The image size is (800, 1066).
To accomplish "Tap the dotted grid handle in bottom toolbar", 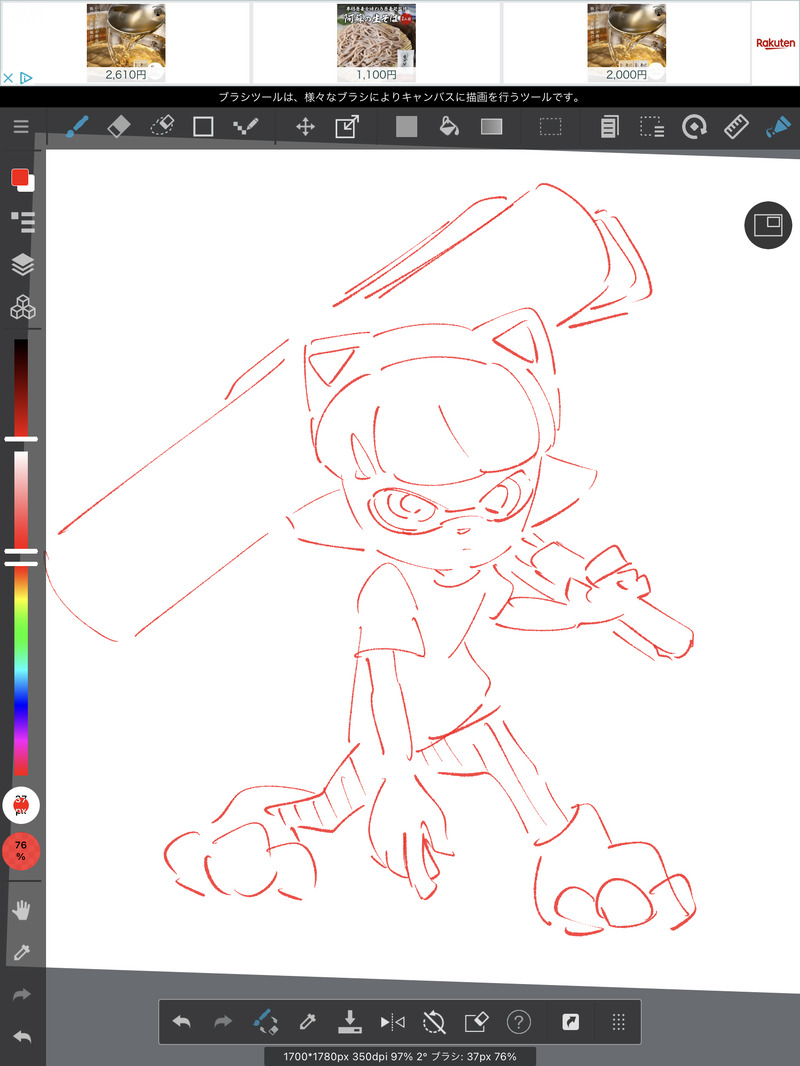I will pyautogui.click(x=618, y=1021).
